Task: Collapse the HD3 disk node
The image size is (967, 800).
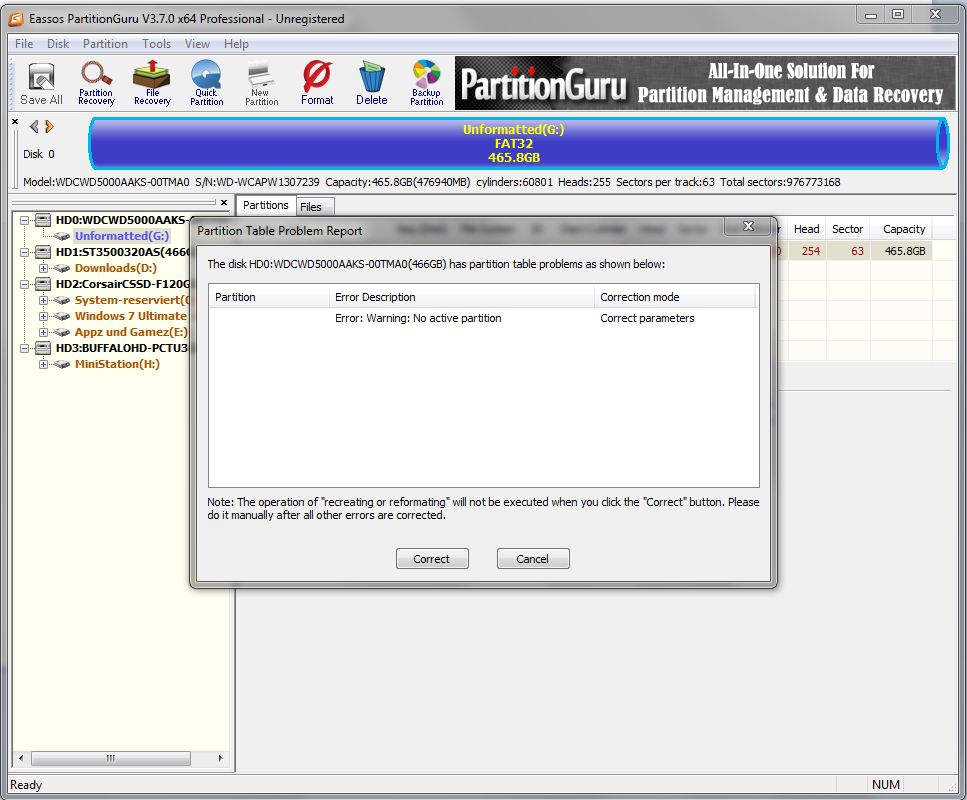Action: [25, 348]
